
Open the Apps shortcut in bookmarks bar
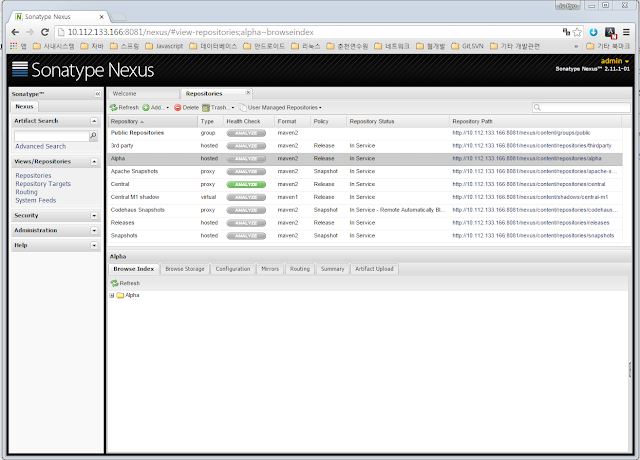[18, 46]
